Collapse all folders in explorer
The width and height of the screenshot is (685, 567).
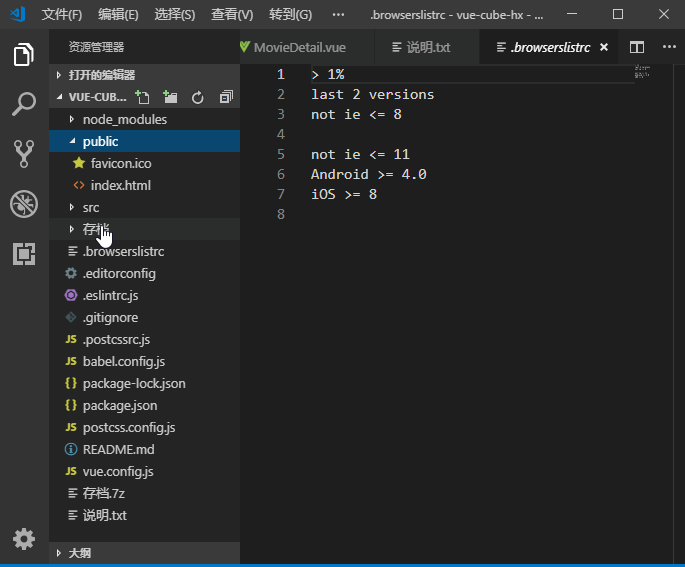coord(226,97)
